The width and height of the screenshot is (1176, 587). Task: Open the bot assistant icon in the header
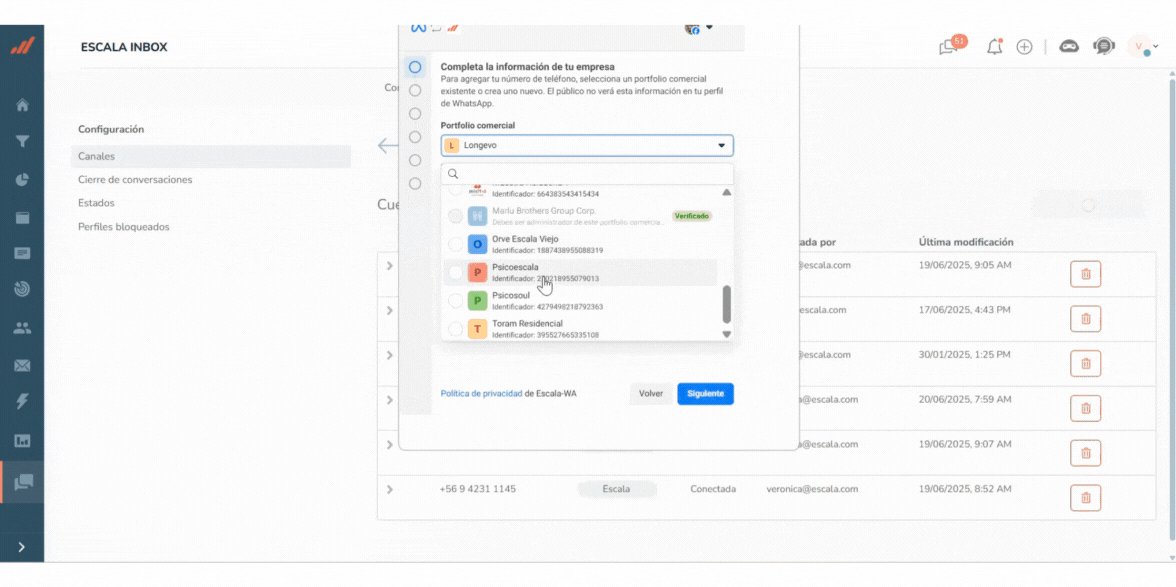click(1069, 46)
